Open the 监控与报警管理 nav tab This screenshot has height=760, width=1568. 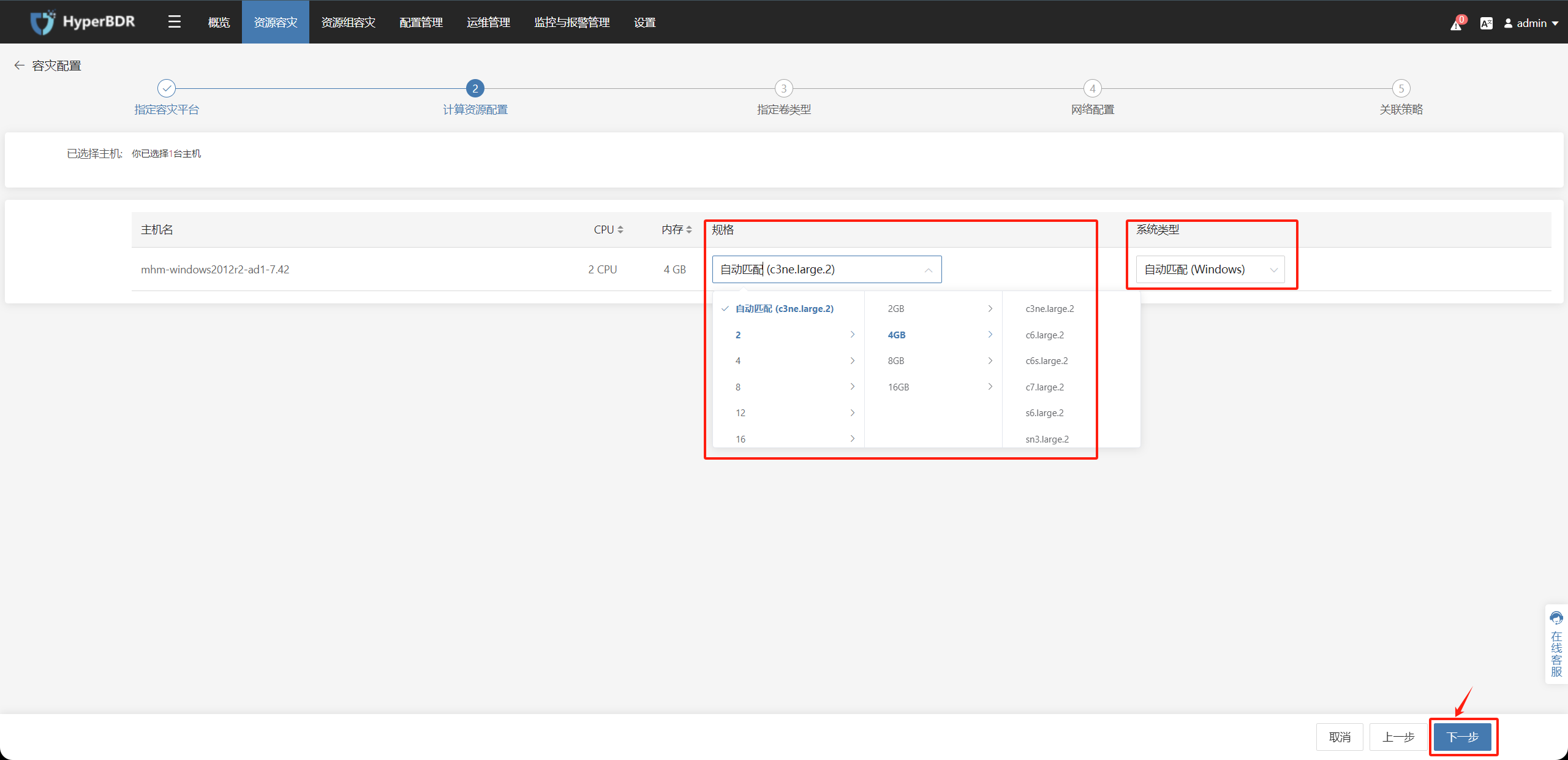tap(572, 23)
